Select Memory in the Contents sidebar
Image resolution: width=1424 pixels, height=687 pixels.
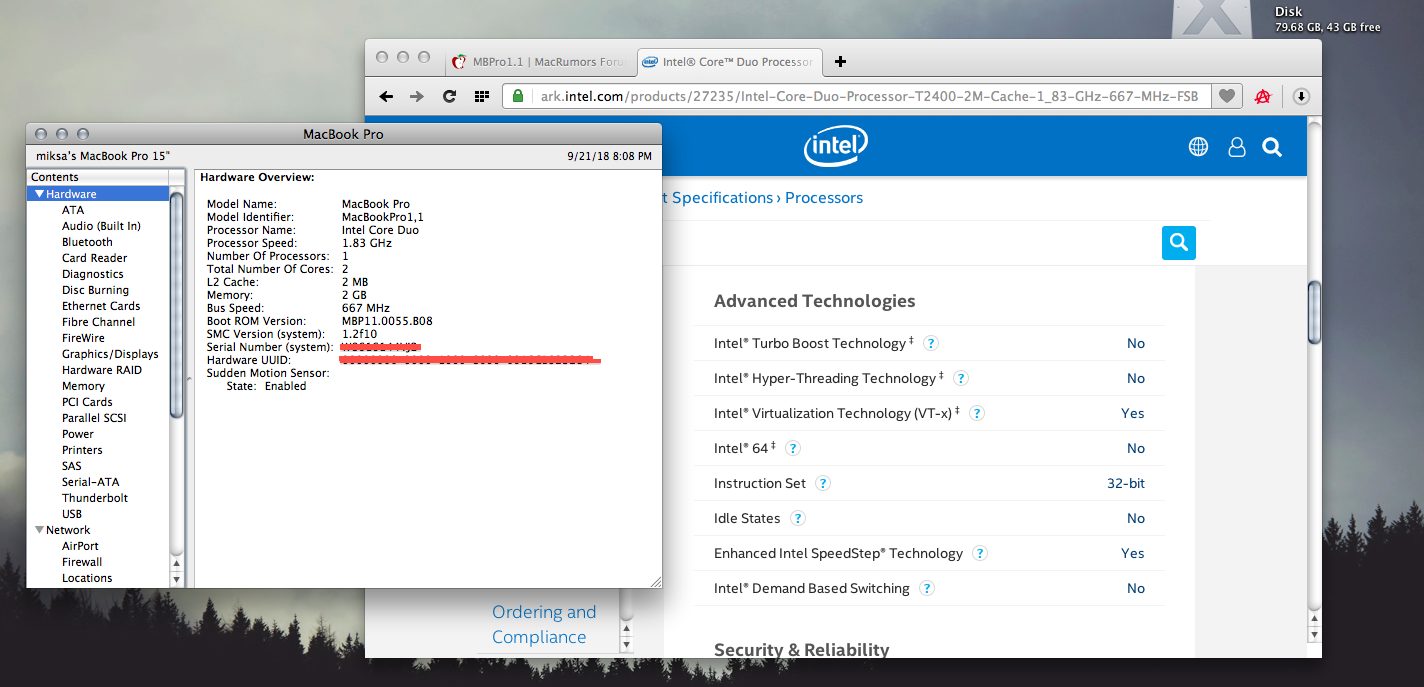click(x=83, y=386)
